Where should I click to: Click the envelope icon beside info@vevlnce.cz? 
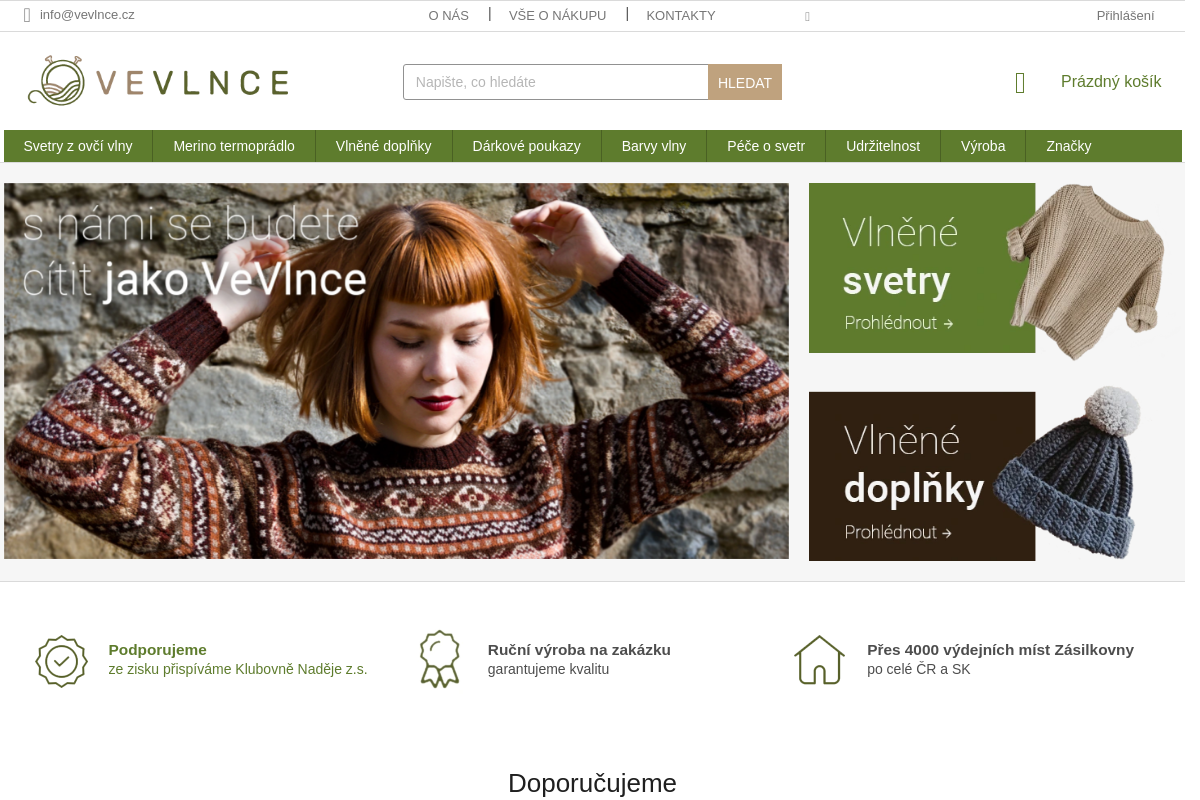26,15
